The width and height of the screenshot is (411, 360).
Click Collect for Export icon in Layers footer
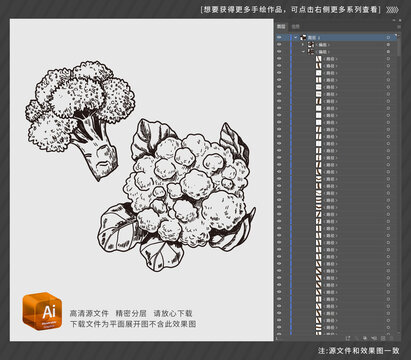coord(348,338)
